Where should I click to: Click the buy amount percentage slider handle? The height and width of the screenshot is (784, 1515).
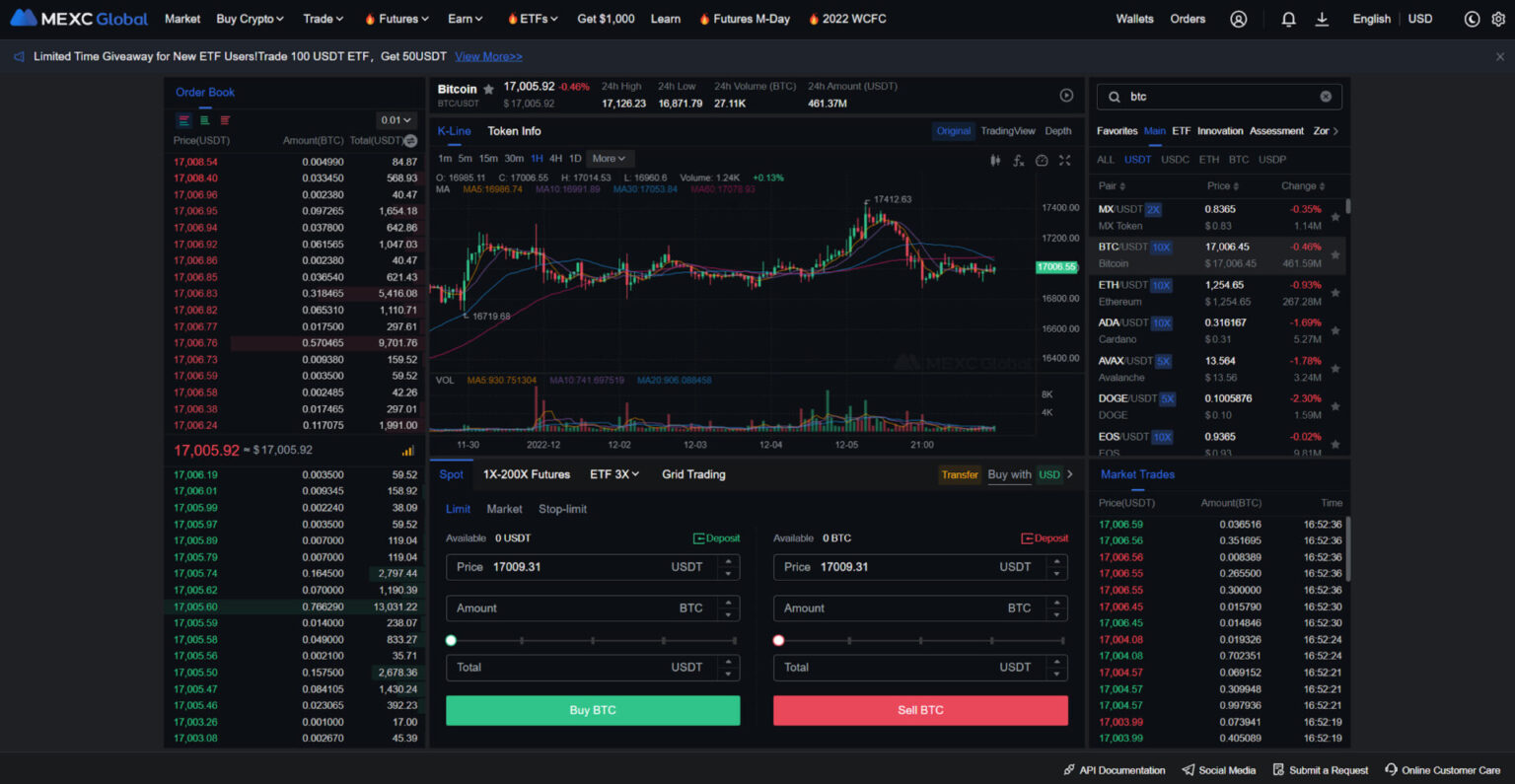click(451, 640)
